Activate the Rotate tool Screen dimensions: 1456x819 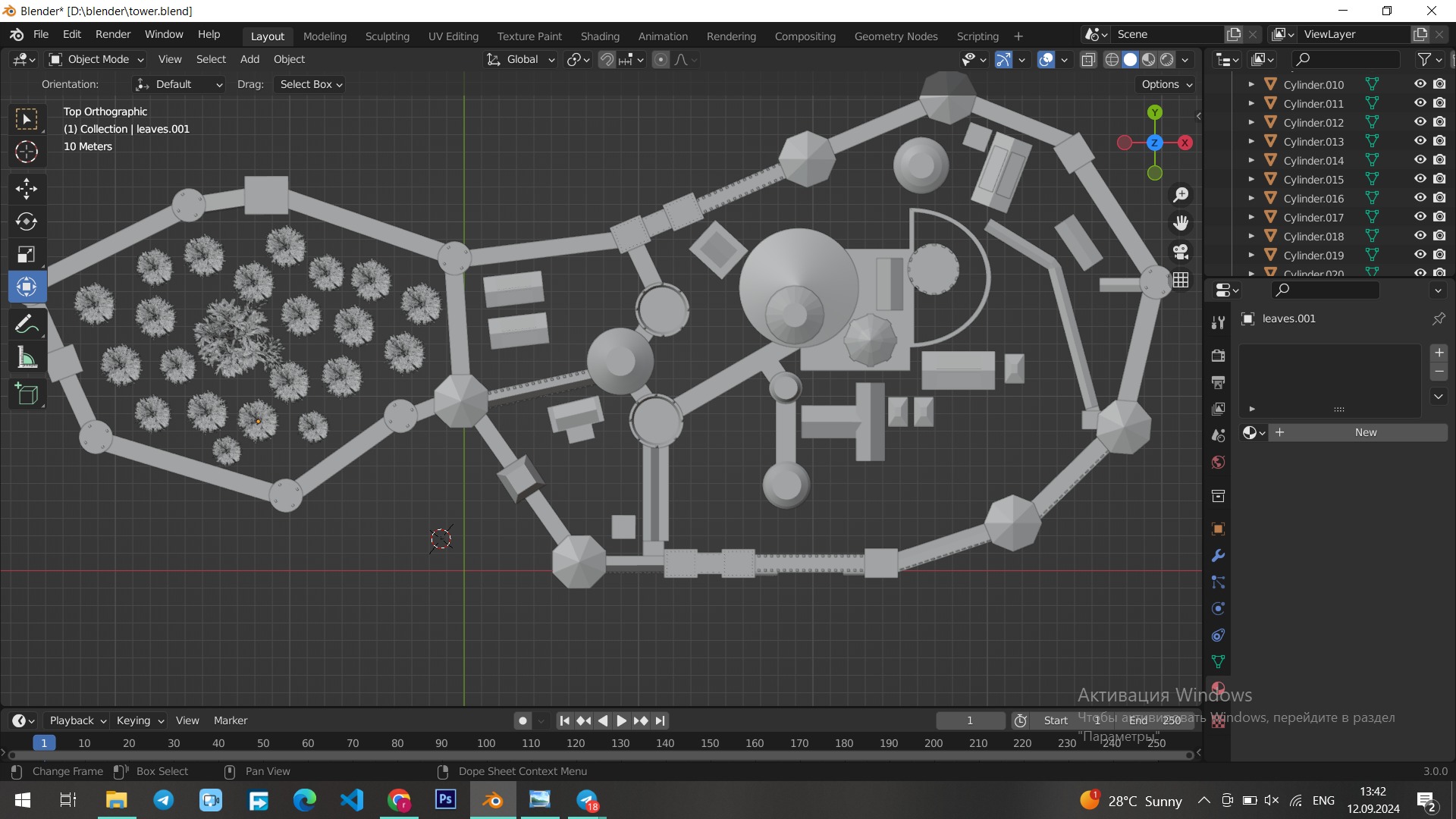pyautogui.click(x=27, y=221)
